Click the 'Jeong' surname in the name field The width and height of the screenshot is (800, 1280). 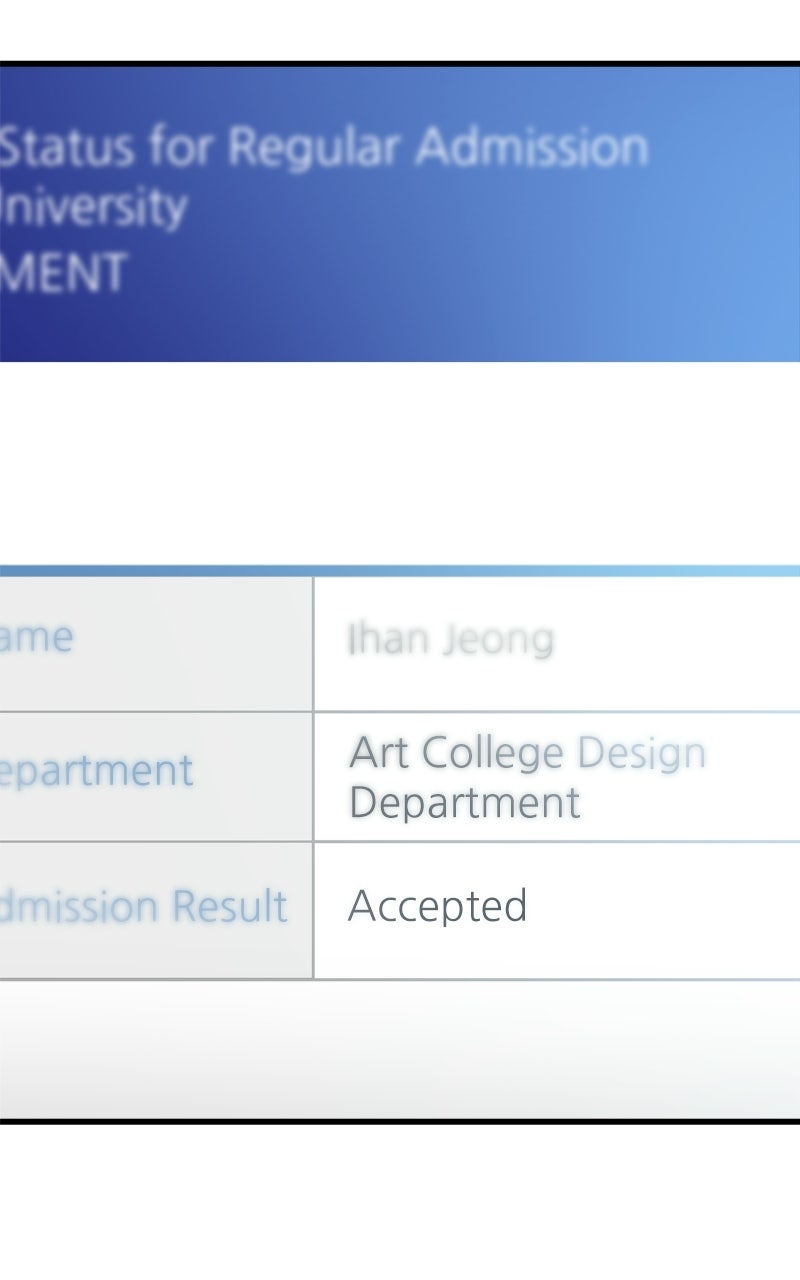(499, 641)
